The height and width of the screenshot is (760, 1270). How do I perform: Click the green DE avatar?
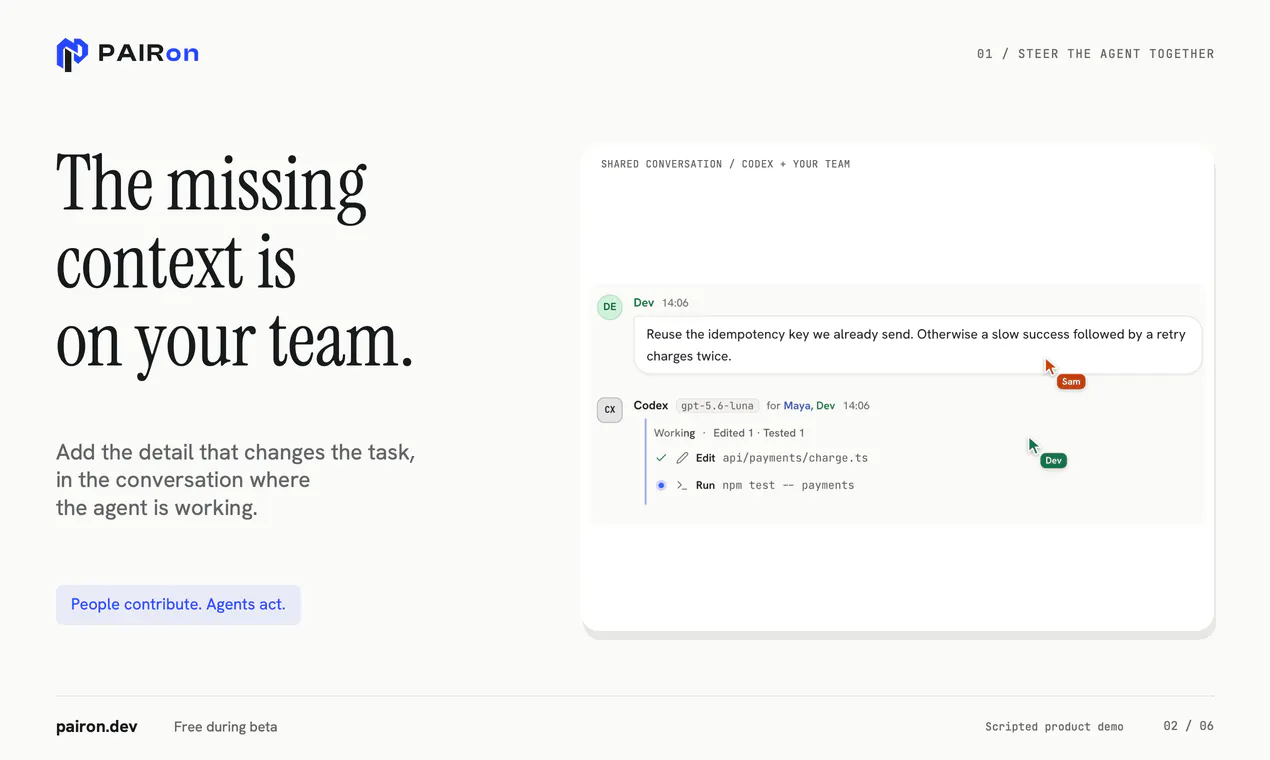610,307
